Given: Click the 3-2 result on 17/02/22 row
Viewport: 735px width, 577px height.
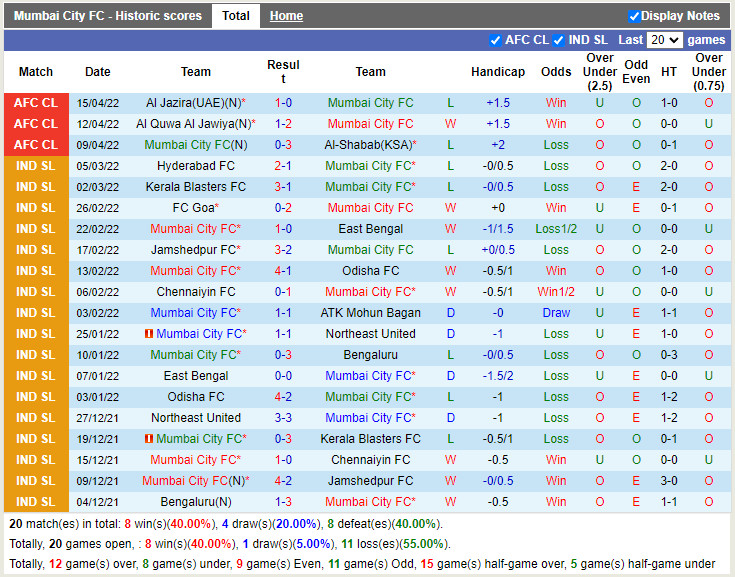Looking at the screenshot, I should click(x=283, y=250).
